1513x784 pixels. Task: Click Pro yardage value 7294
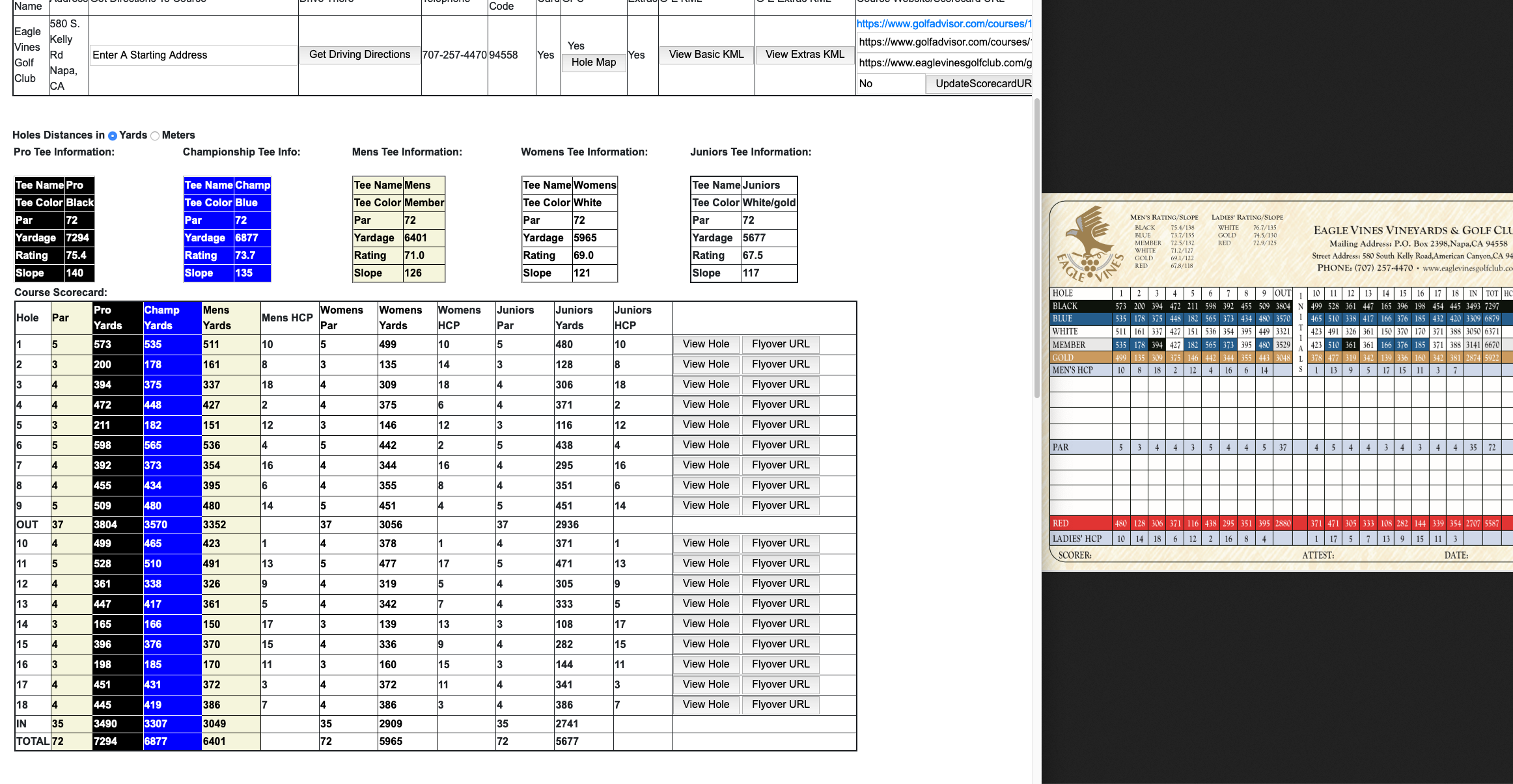pos(78,238)
